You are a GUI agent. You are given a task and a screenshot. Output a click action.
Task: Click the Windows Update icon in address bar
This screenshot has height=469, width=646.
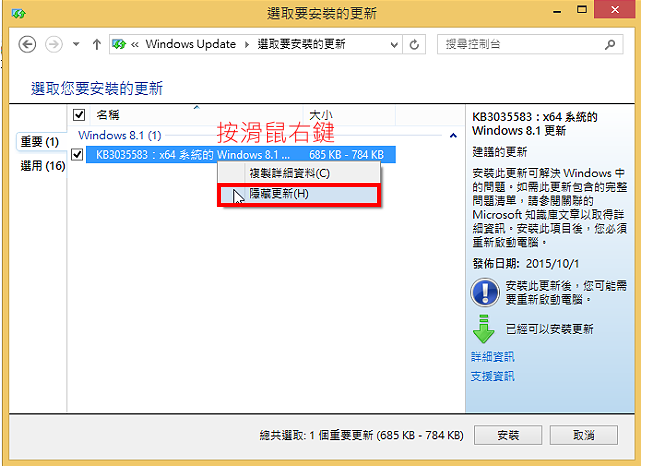[119, 44]
